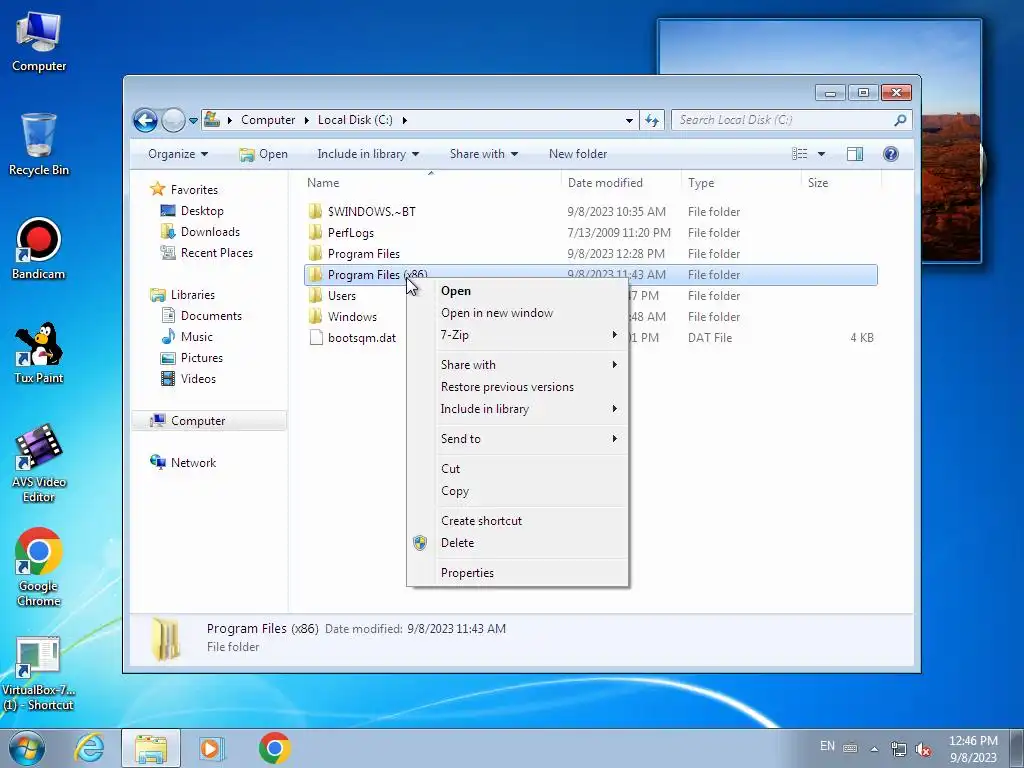
Task: Click the PerfLogs folder icon
Action: 315,232
